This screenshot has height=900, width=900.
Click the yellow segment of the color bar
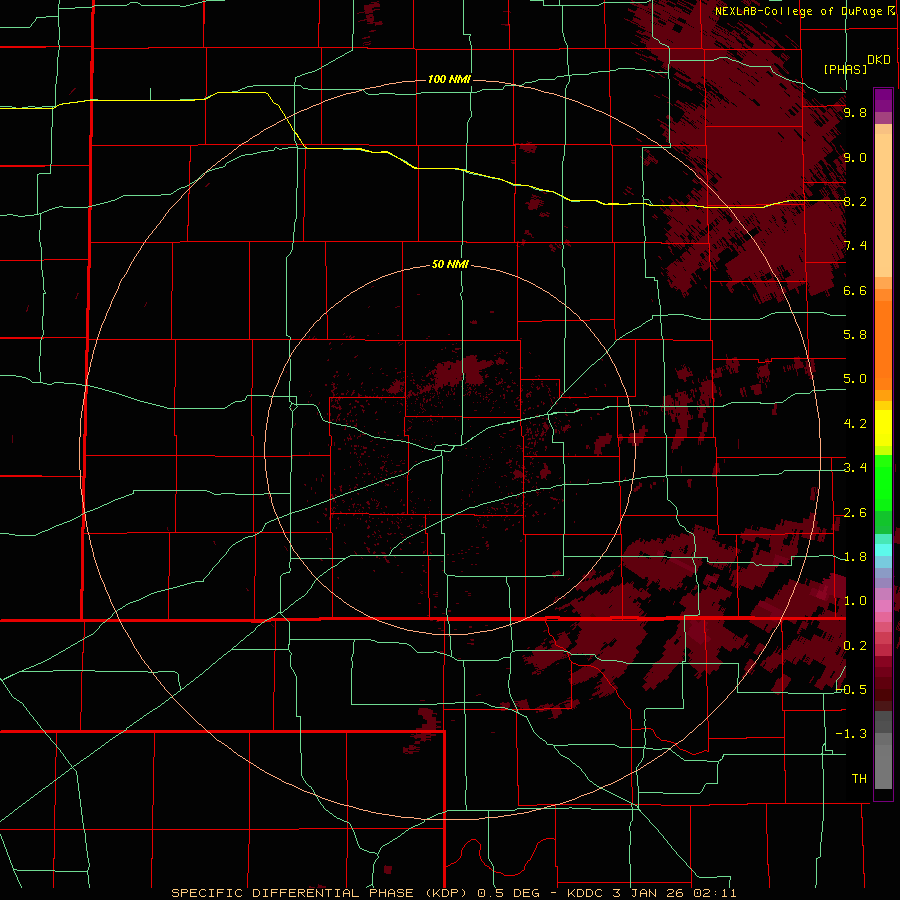(x=883, y=428)
